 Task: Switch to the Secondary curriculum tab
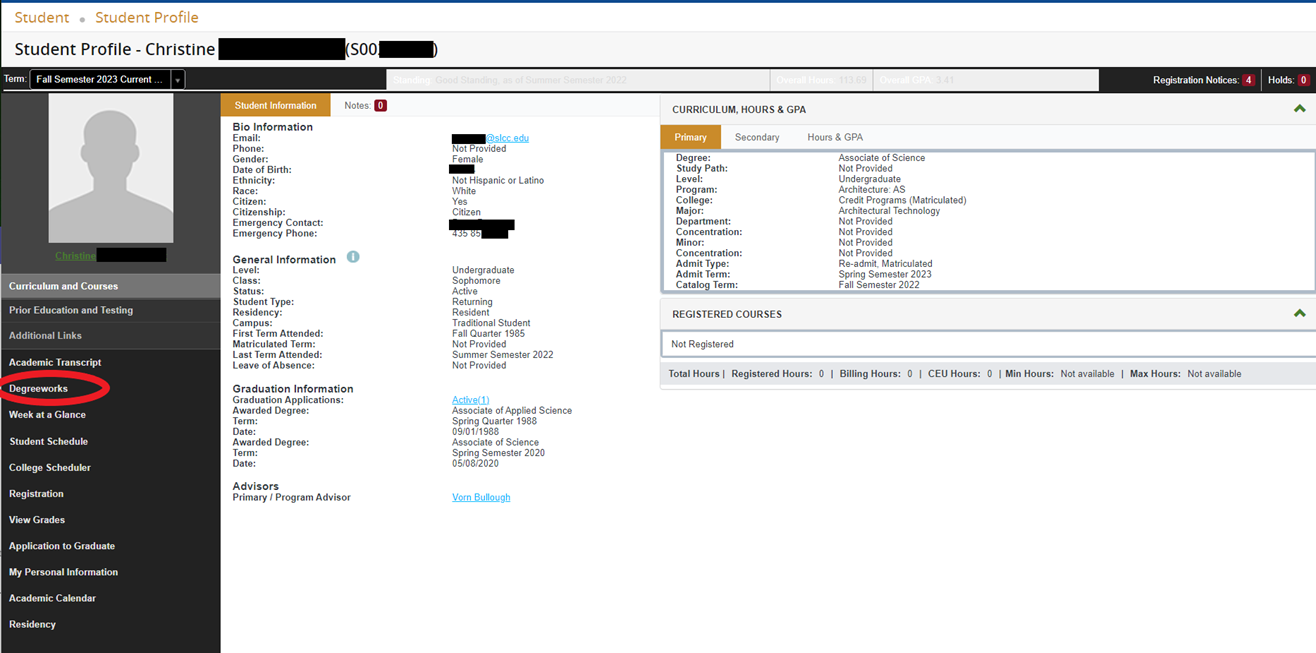click(x=756, y=137)
